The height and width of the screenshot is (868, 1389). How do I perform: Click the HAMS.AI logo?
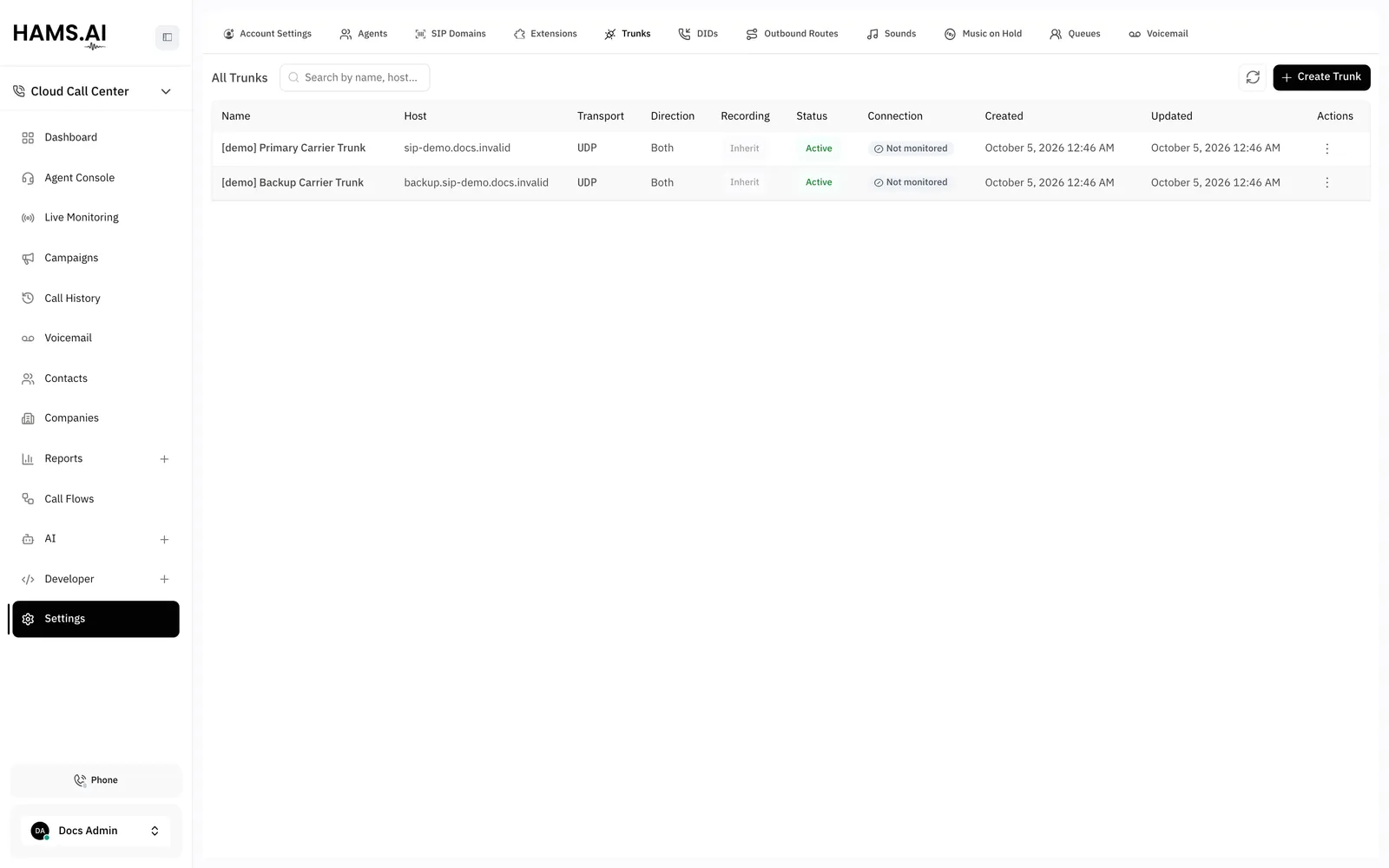60,36
